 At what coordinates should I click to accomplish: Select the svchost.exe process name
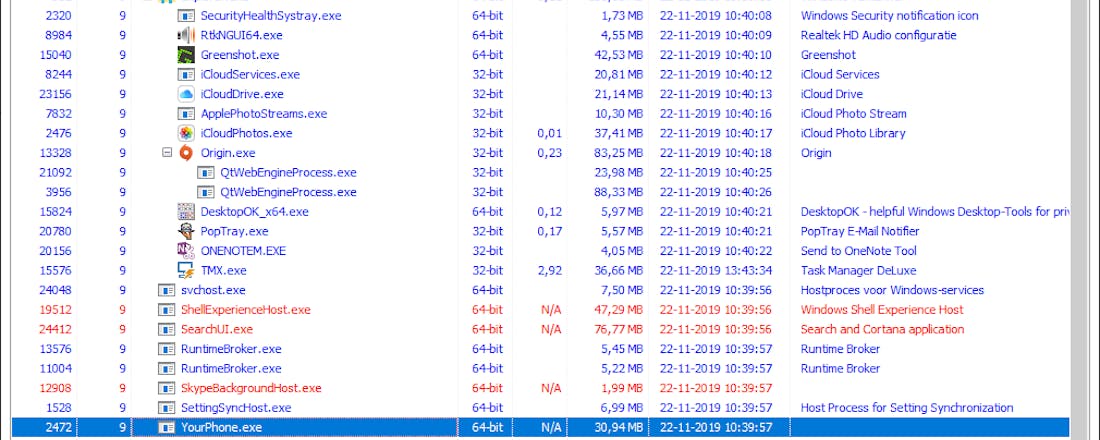pos(213,290)
